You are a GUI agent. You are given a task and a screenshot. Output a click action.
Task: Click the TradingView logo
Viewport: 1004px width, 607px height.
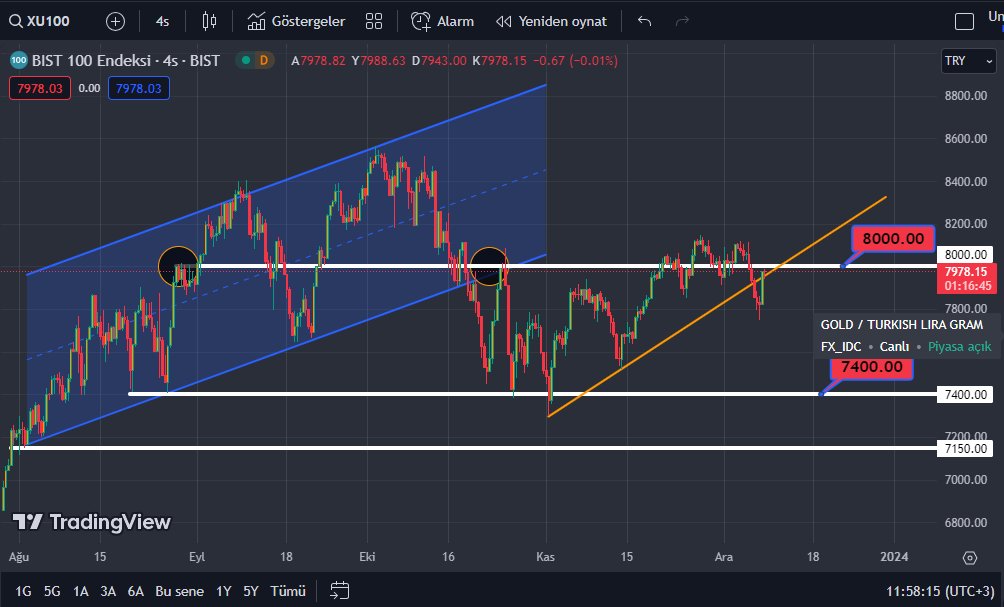(92, 522)
